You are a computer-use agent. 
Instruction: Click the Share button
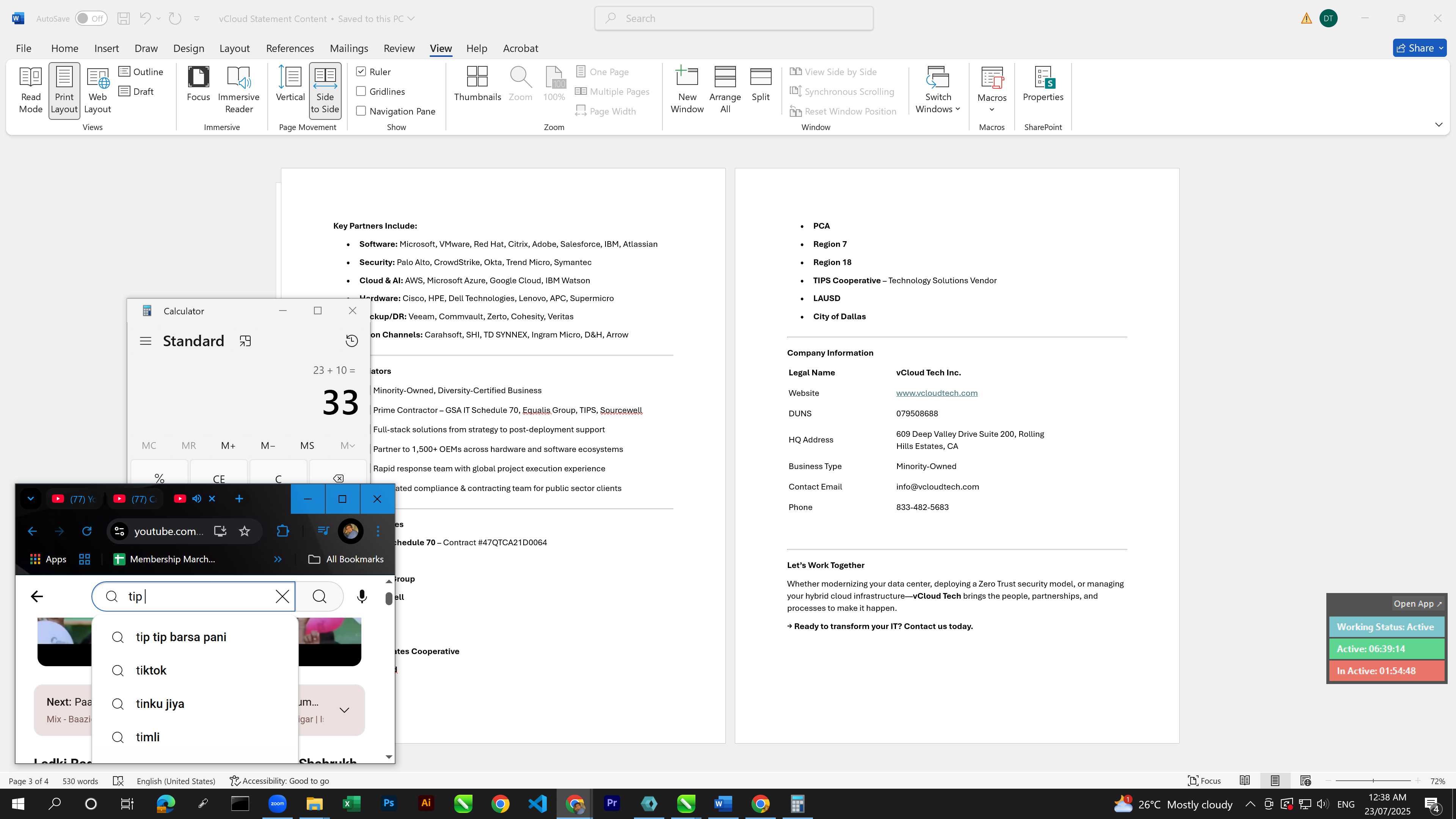[x=1415, y=48]
